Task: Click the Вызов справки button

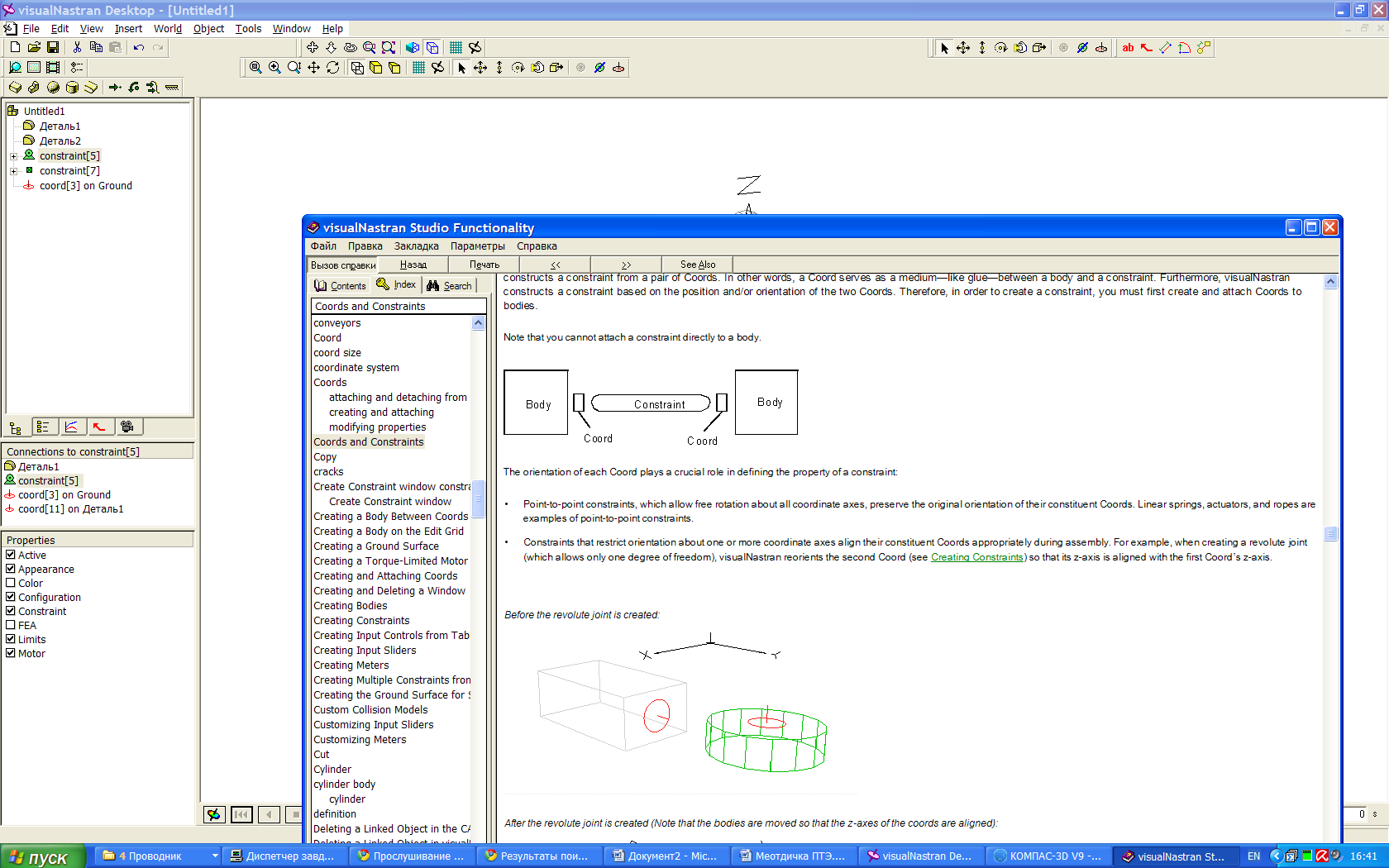Action: click(x=343, y=265)
